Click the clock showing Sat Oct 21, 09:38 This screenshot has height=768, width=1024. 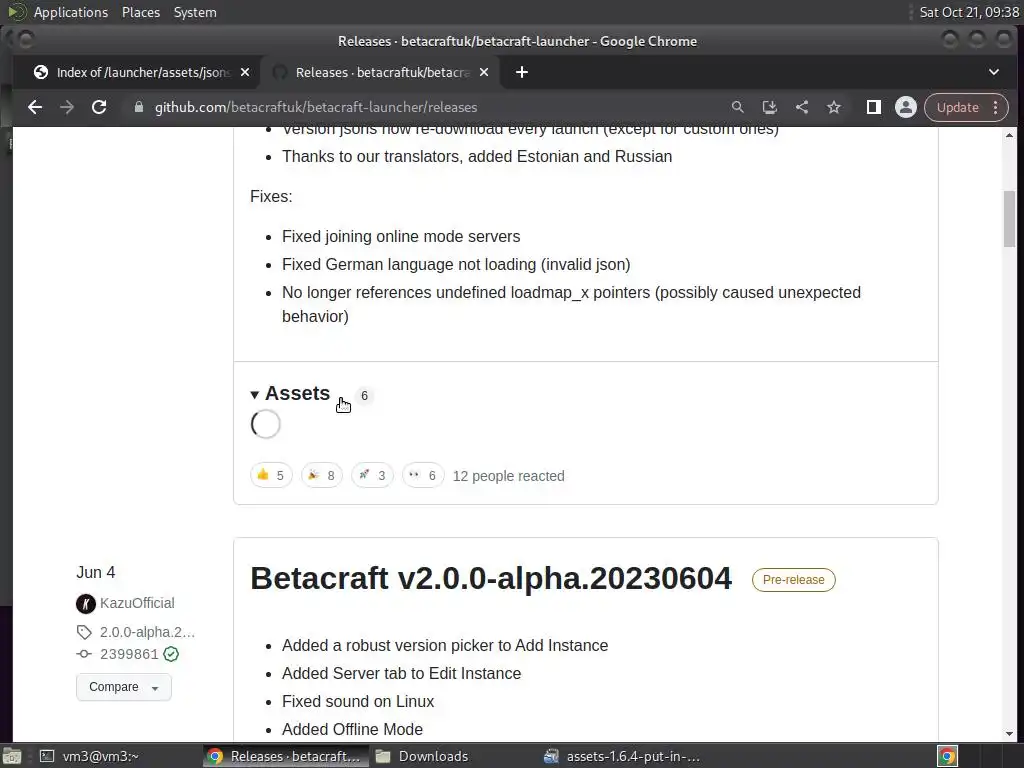[968, 12]
